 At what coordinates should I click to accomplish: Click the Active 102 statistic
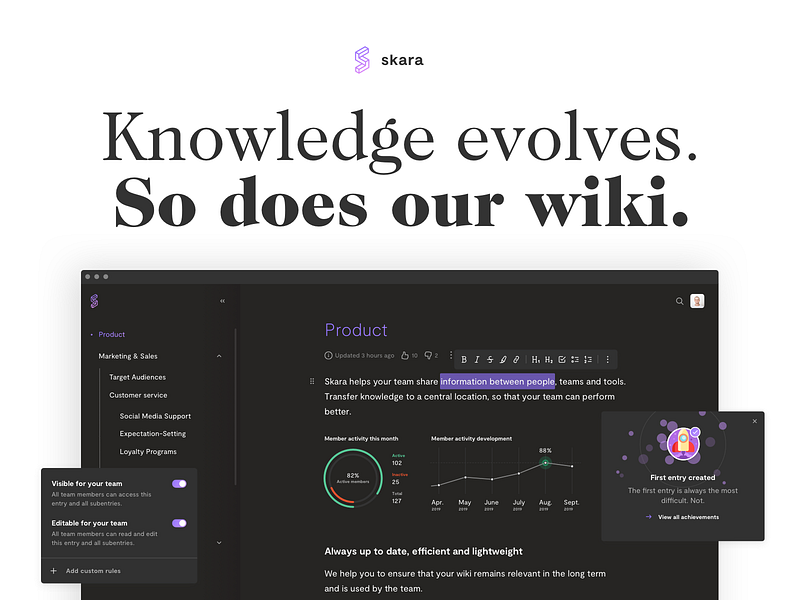tap(398, 460)
